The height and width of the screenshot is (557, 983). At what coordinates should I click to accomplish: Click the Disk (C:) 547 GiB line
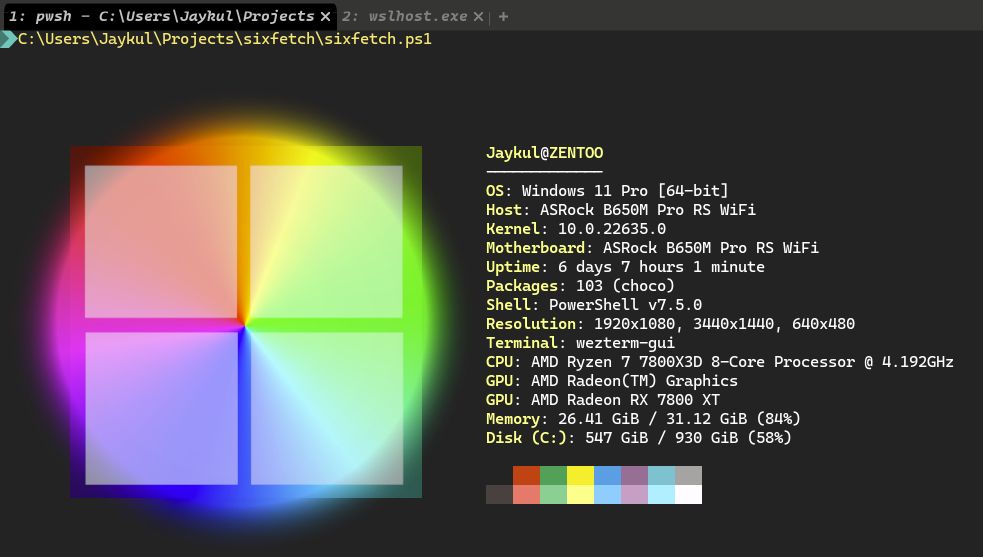[638, 438]
